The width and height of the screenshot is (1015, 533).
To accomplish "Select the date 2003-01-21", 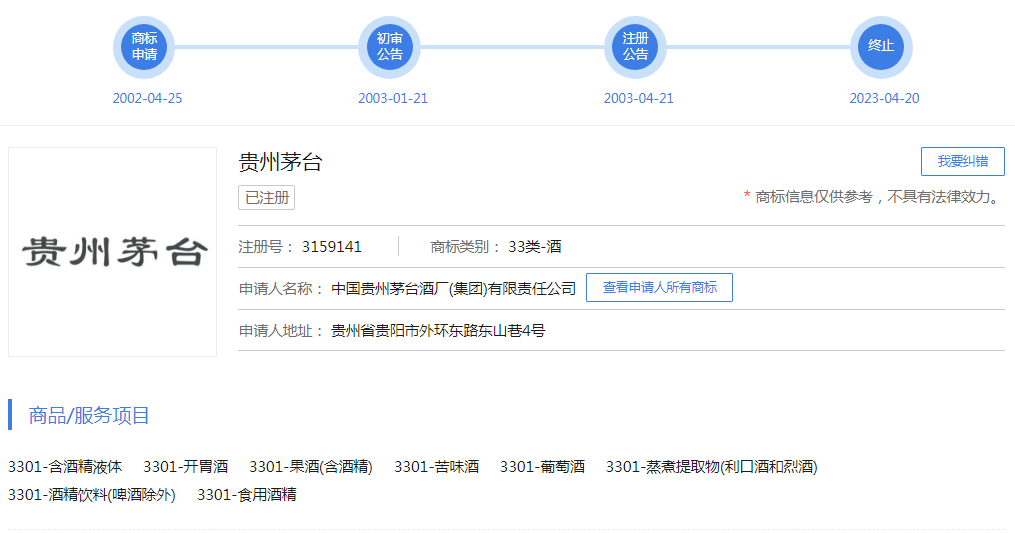I will click(393, 98).
